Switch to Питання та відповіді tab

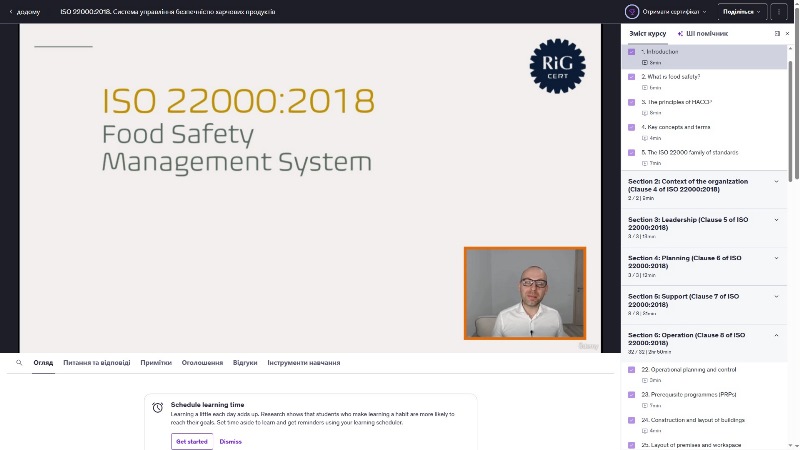96,363
